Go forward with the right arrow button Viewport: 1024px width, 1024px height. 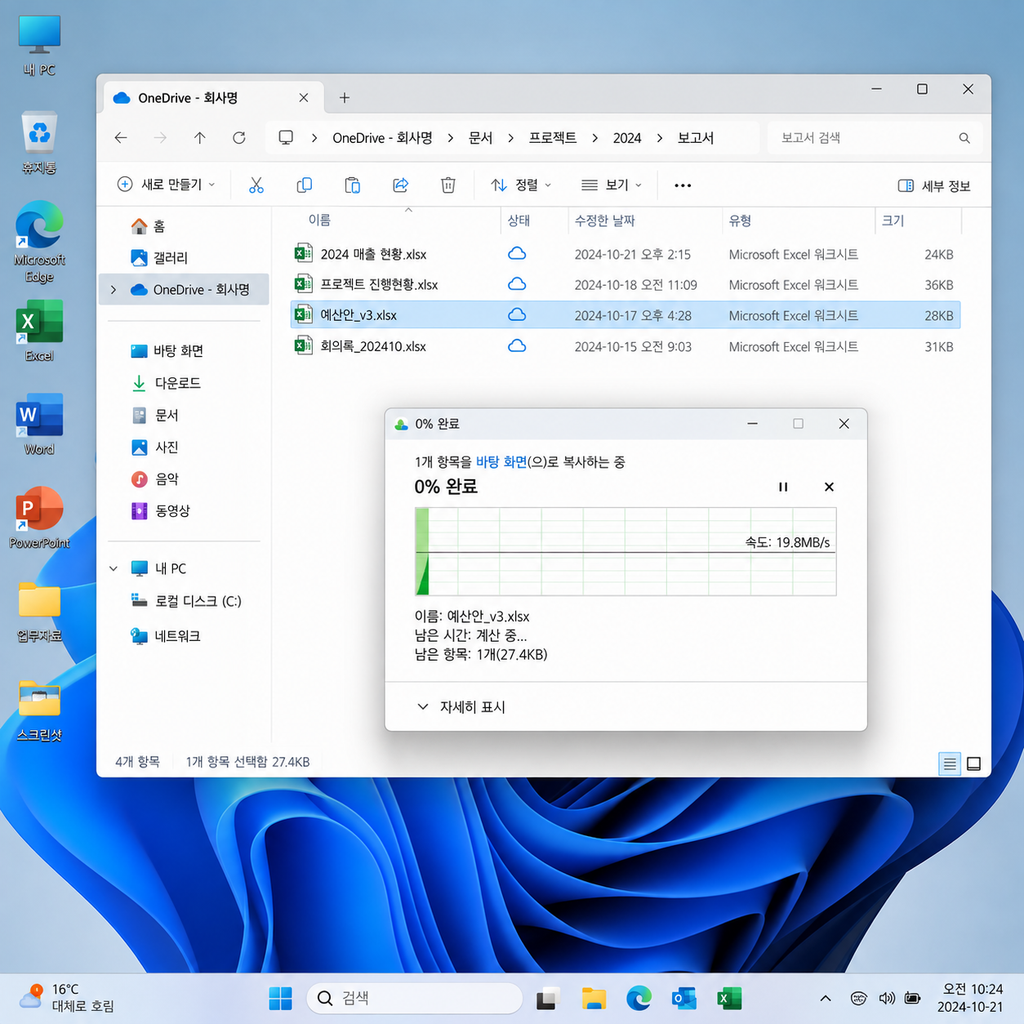(x=160, y=138)
